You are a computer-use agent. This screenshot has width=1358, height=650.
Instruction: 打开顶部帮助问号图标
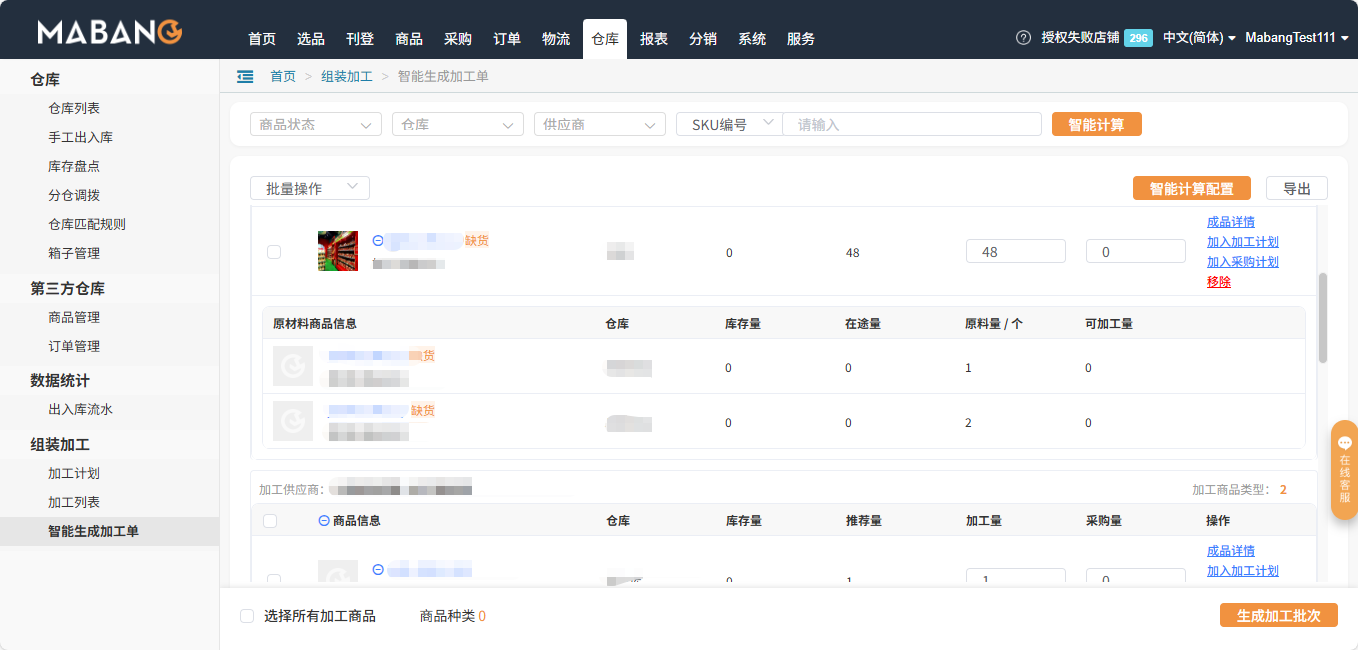(x=1022, y=37)
